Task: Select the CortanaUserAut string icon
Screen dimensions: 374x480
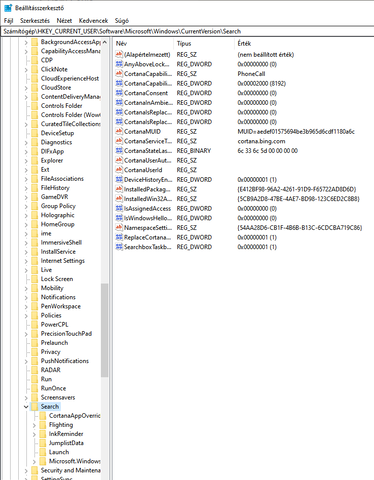Action: click(119, 160)
